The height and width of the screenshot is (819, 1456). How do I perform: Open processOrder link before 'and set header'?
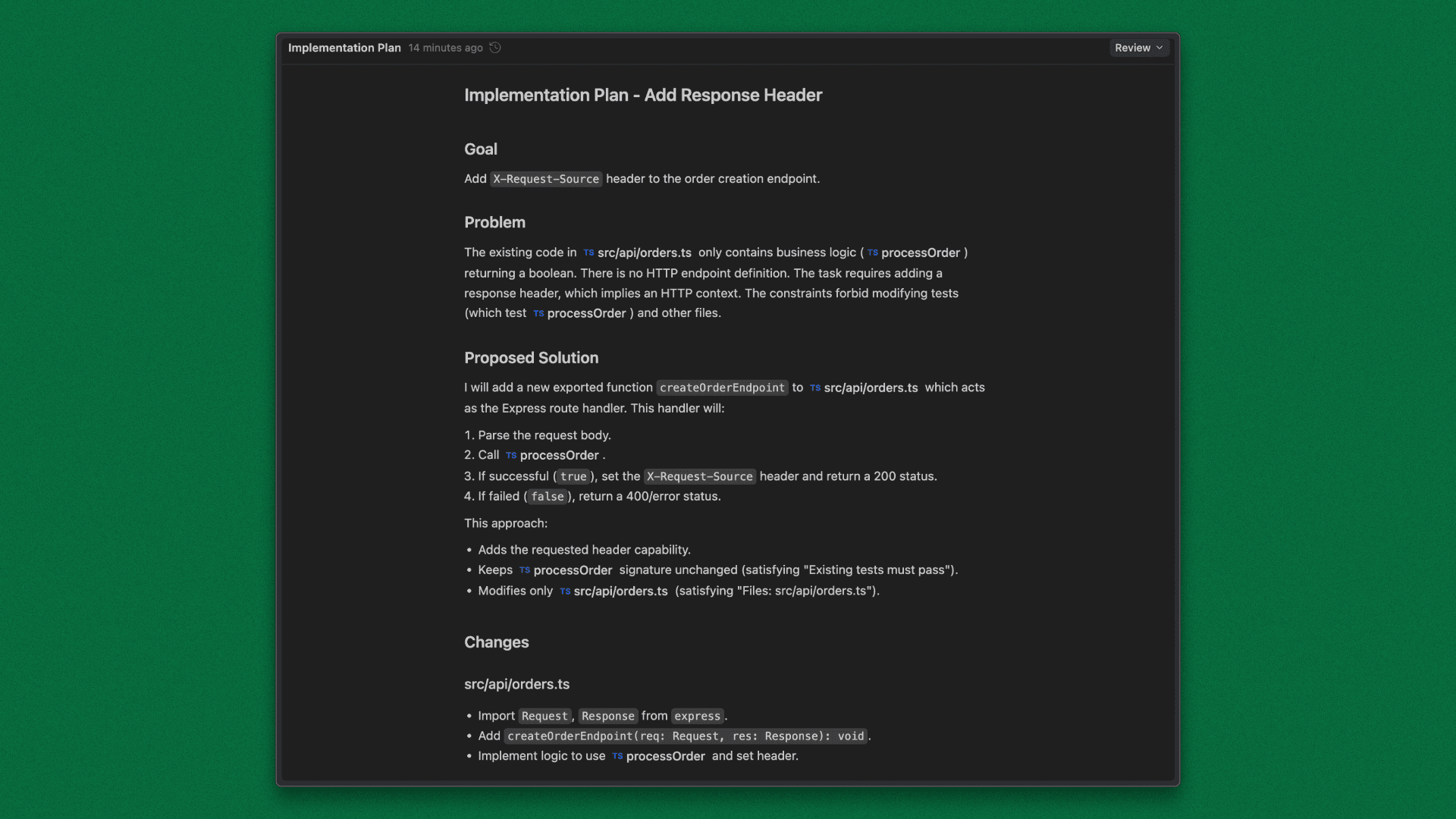click(665, 756)
